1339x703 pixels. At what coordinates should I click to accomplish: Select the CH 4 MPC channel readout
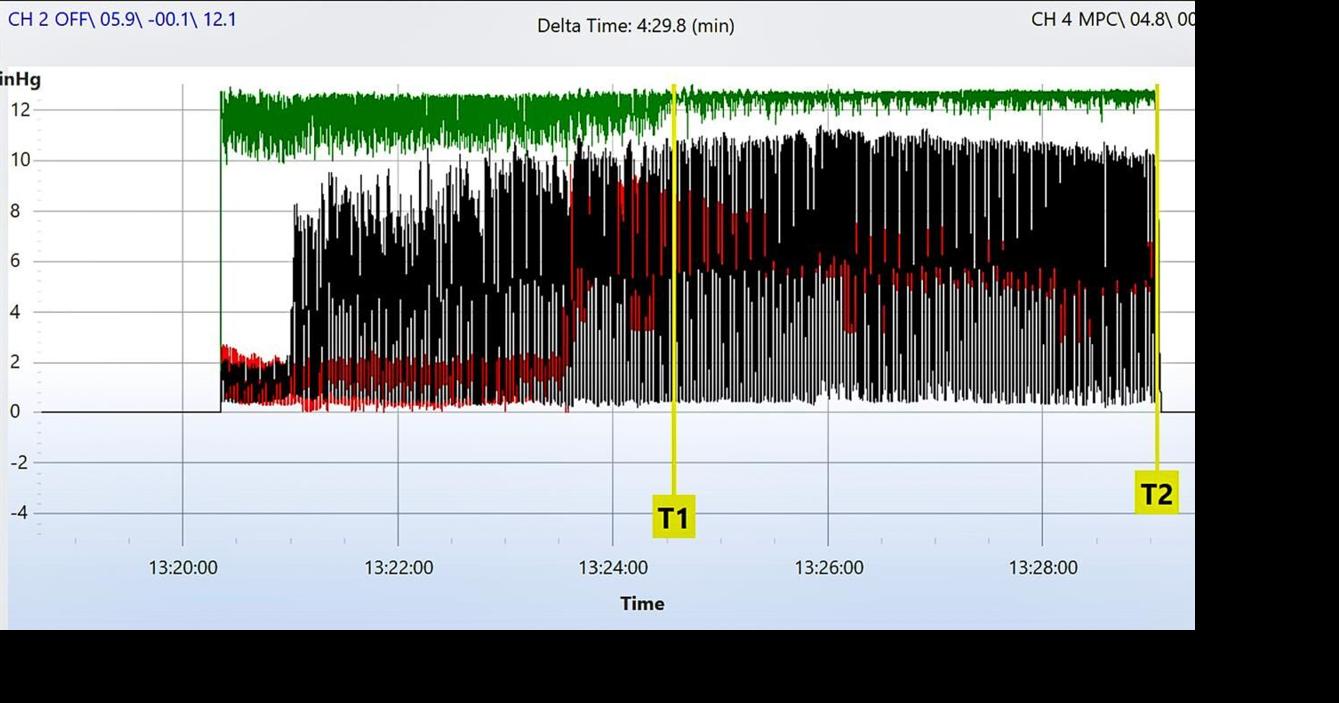[1112, 19]
